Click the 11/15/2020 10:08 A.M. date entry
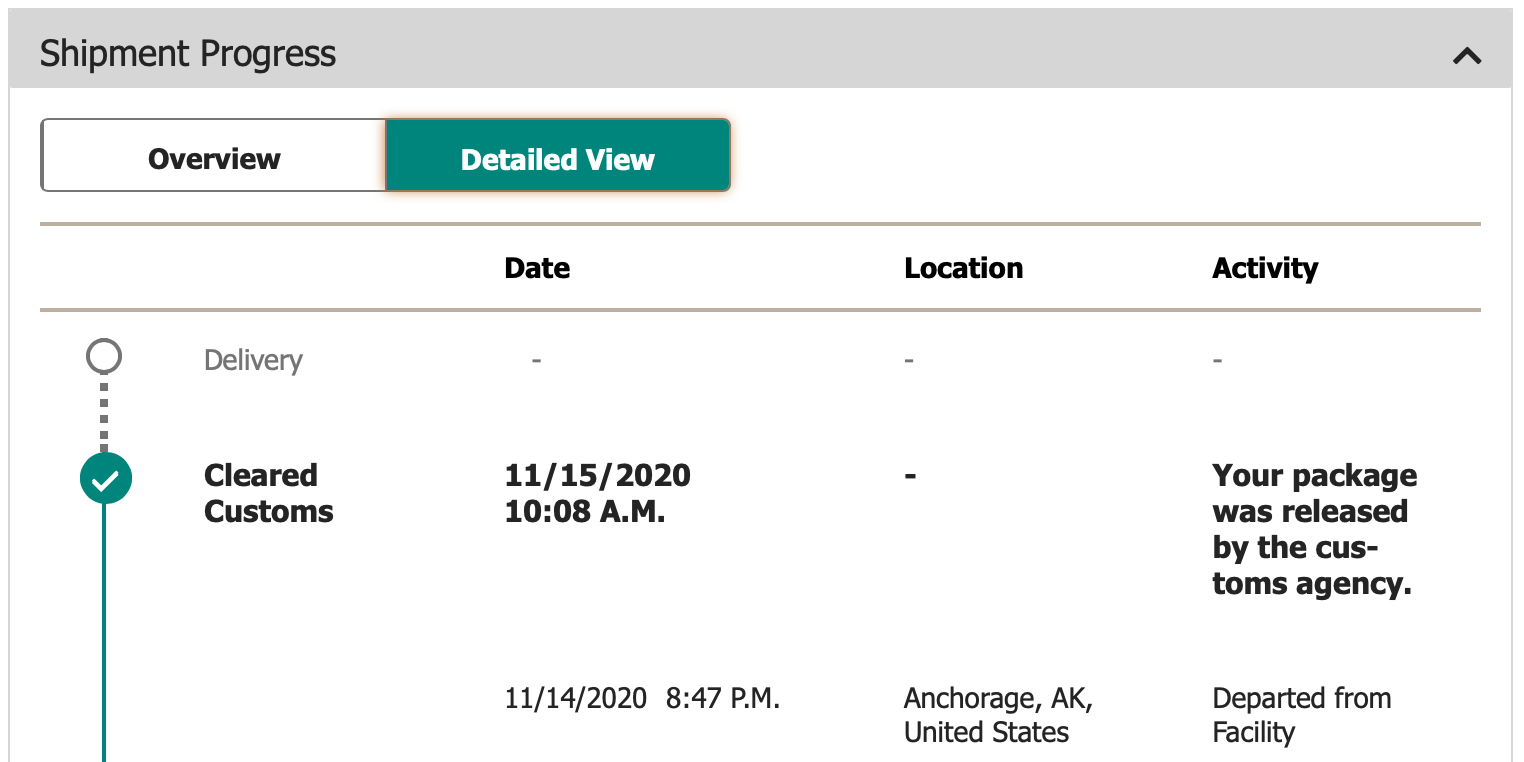 597,493
